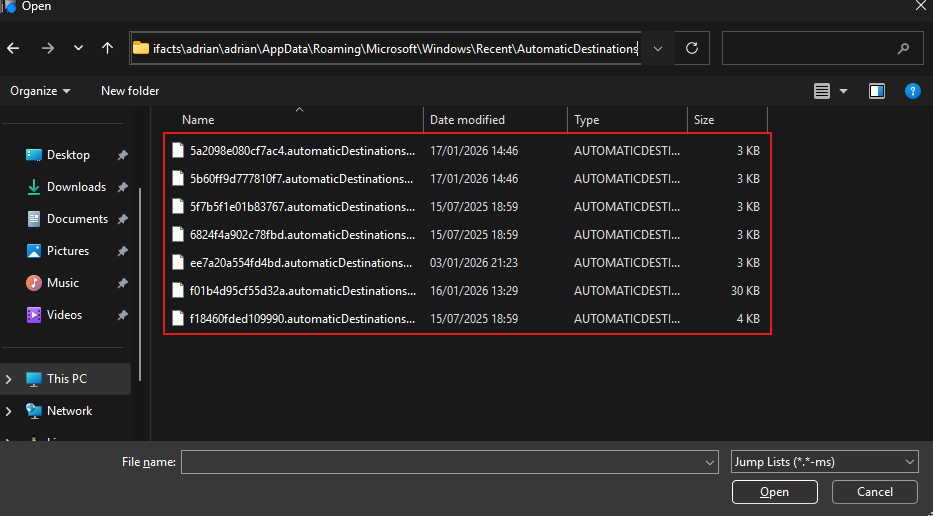Open recent locations dropdown arrow
The width and height of the screenshot is (933, 516).
[78, 48]
